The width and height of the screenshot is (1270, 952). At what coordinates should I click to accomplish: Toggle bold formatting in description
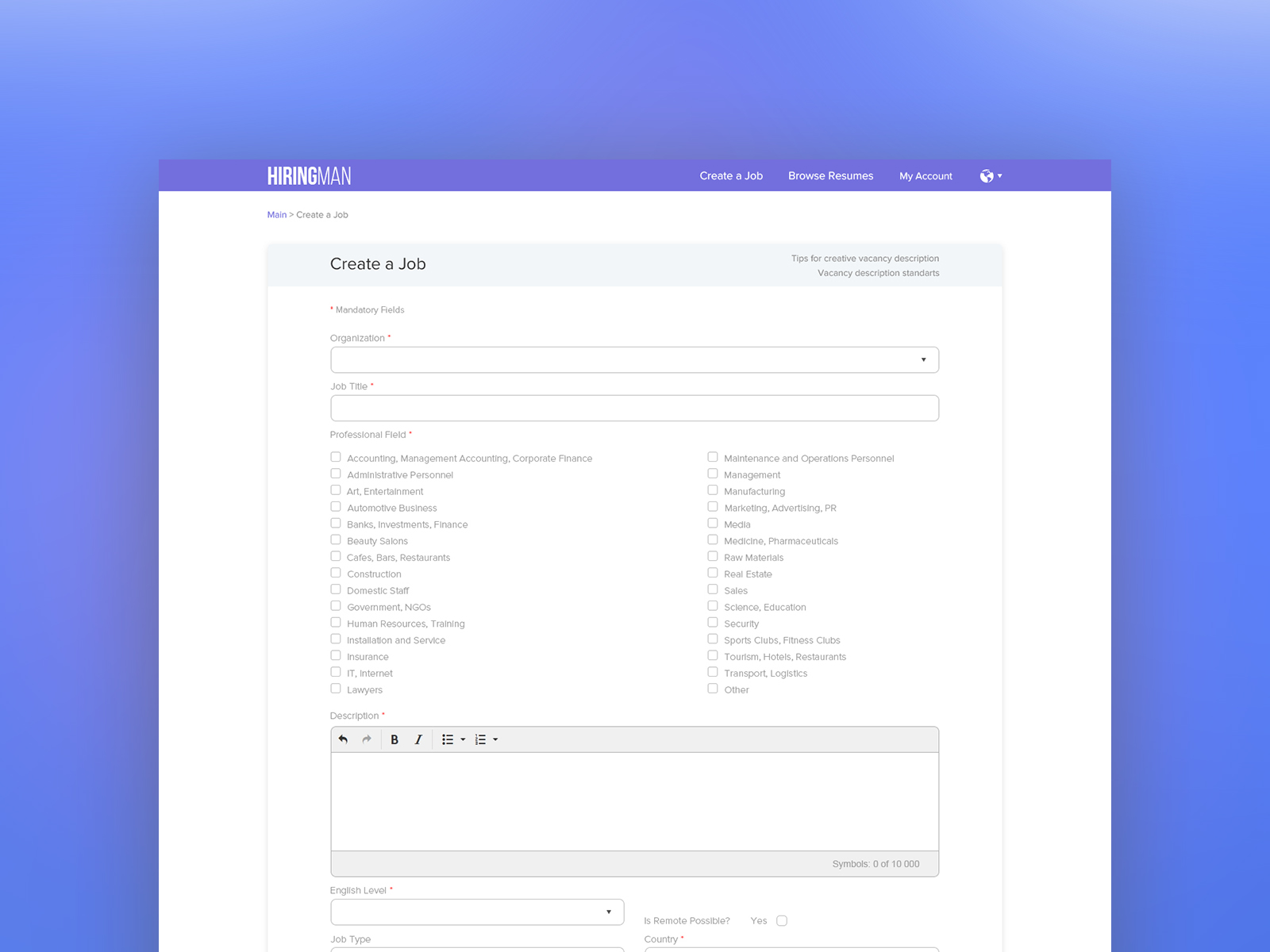[394, 739]
